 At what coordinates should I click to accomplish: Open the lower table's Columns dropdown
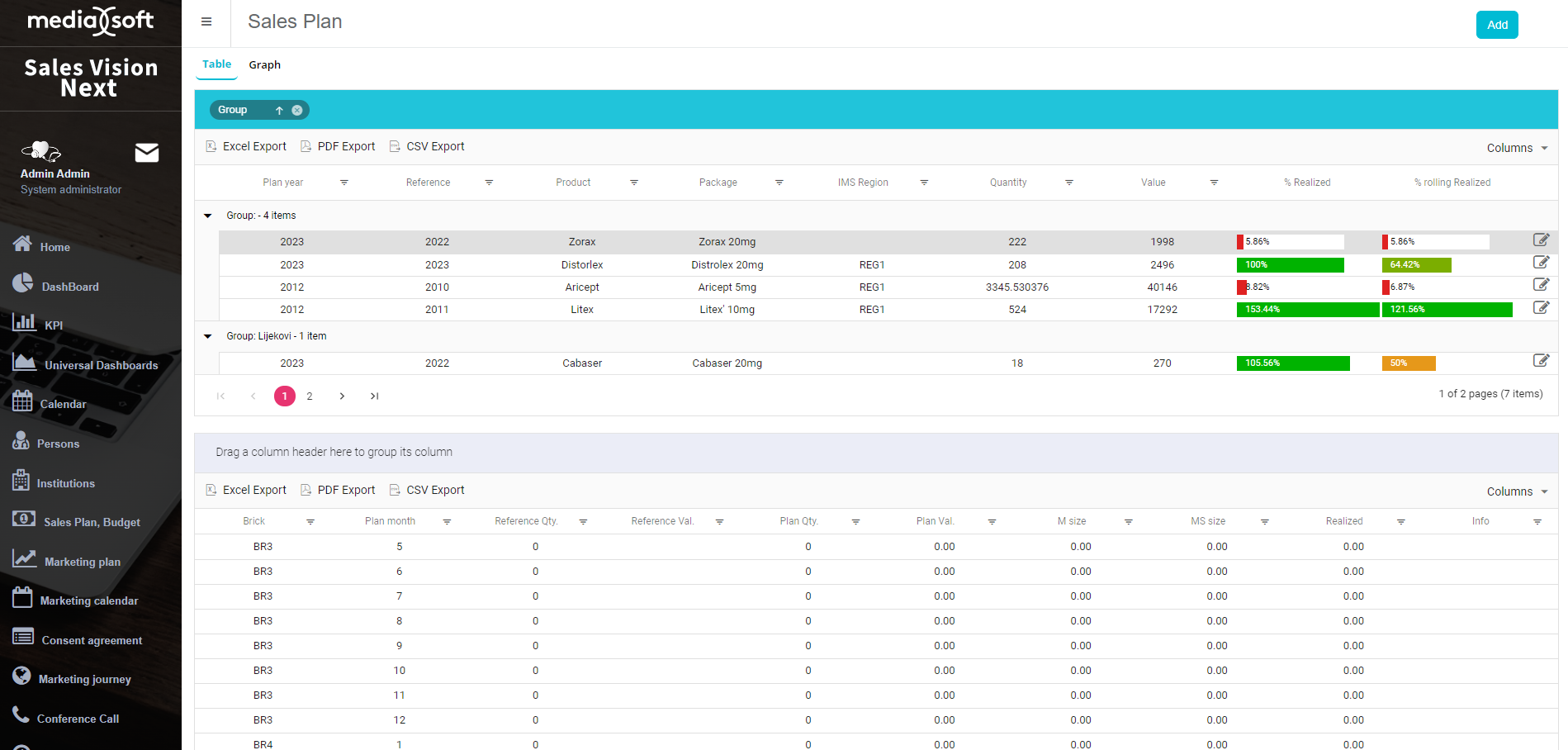click(x=1517, y=491)
